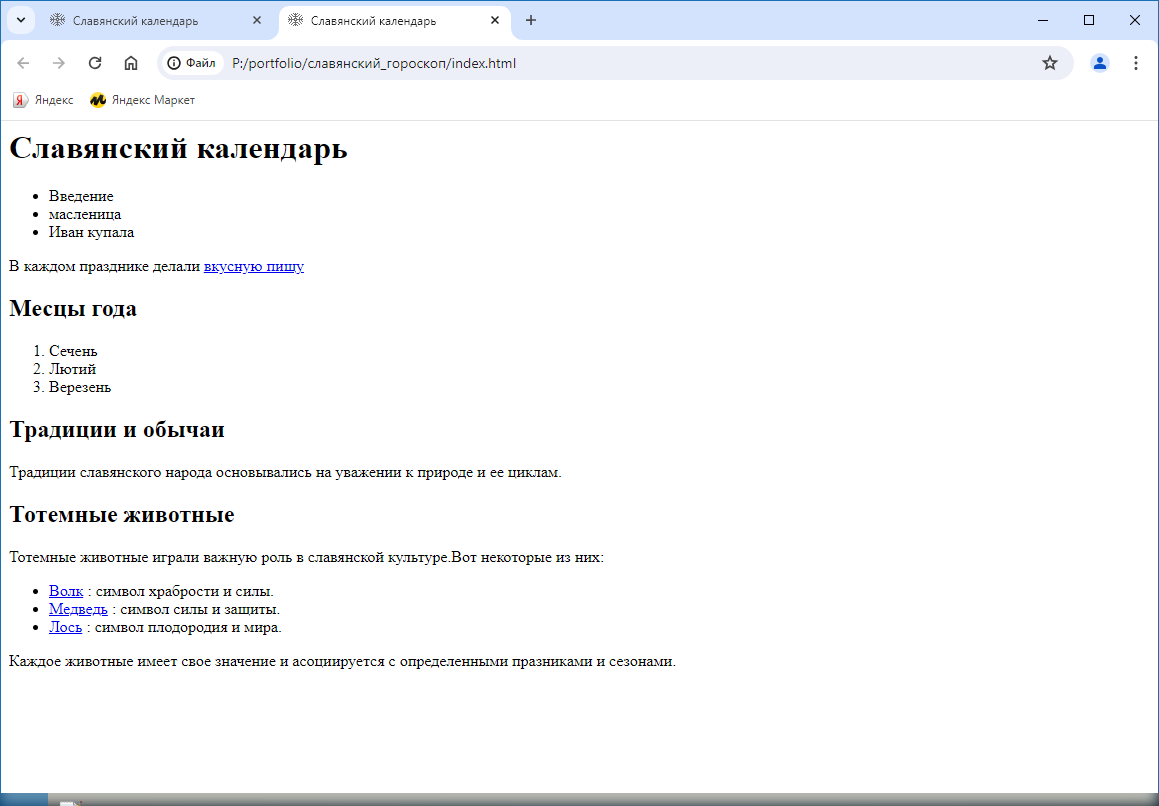Open the user profile avatar
The image size is (1159, 806).
point(1100,63)
